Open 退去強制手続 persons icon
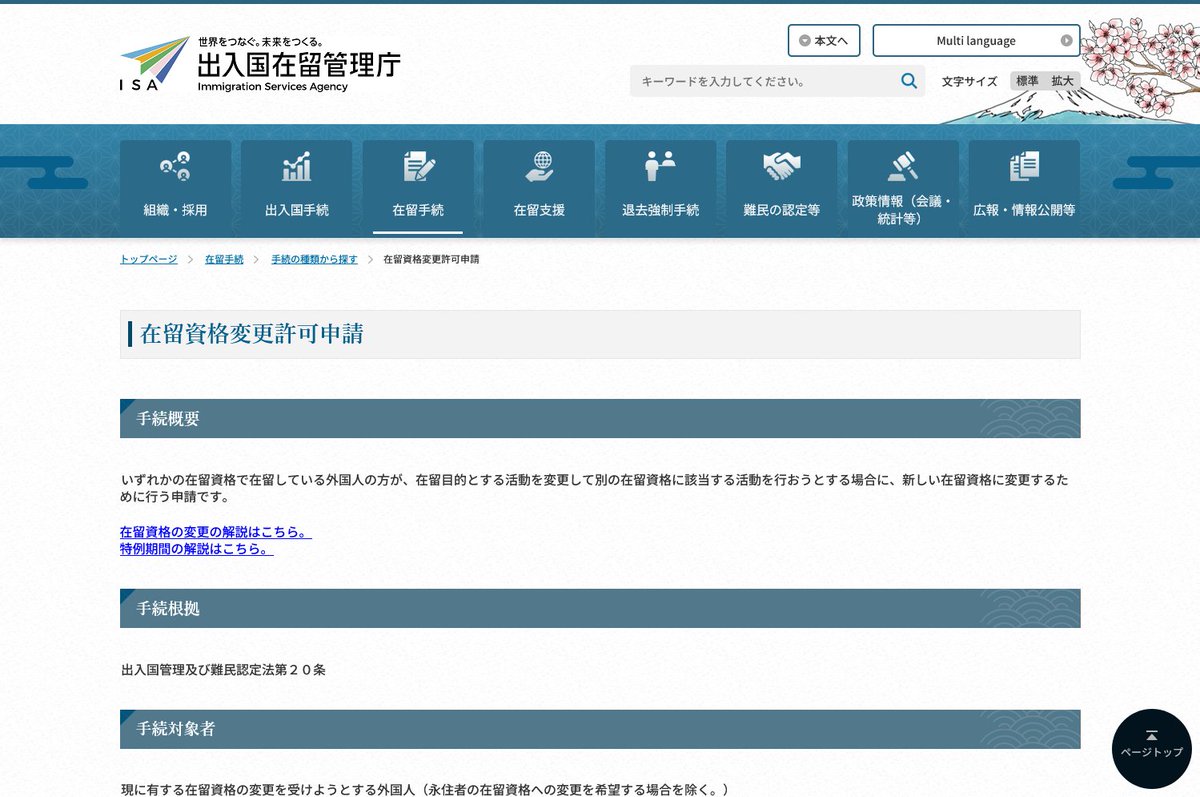 [x=660, y=167]
